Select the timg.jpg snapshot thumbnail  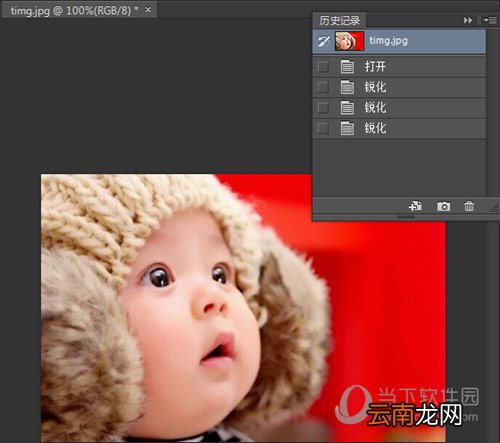349,41
